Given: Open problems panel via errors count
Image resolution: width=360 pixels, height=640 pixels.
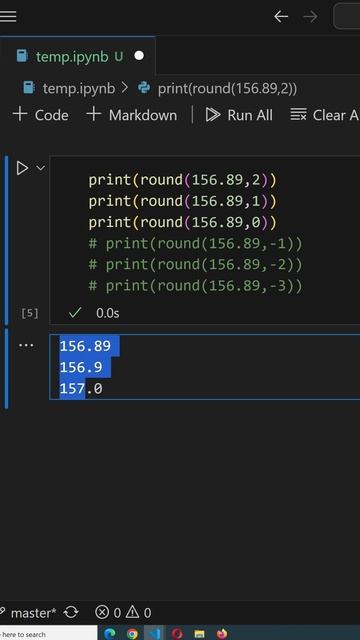Looking at the screenshot, I should [x=108, y=613].
